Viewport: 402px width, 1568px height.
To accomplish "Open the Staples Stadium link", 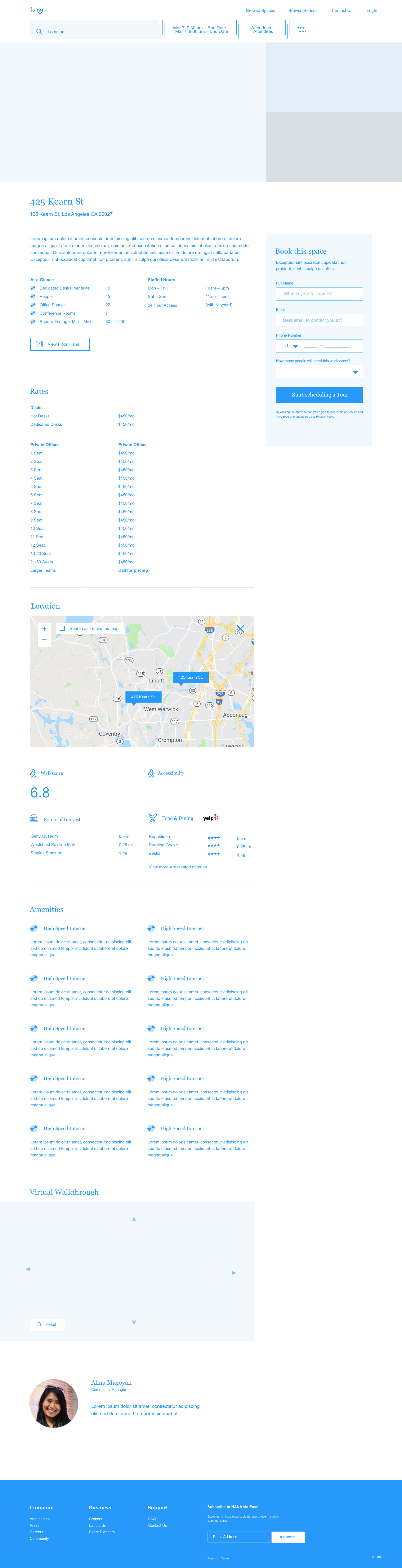I will coord(46,853).
